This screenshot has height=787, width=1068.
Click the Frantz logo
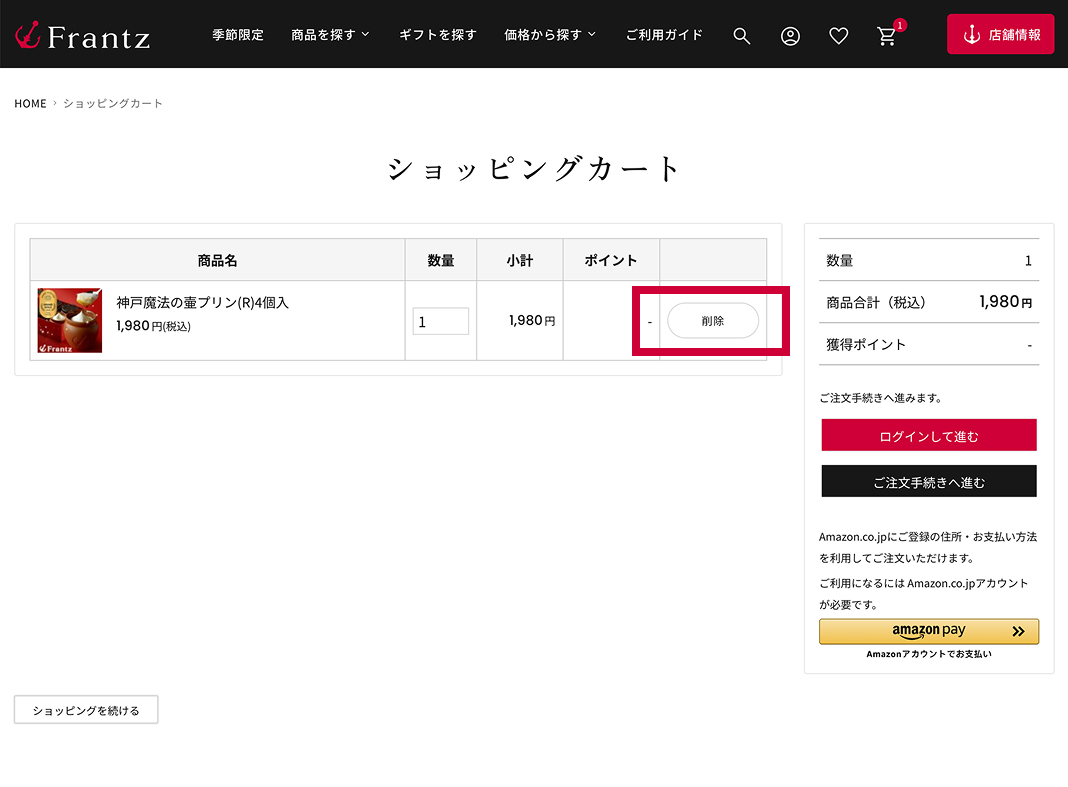82,35
